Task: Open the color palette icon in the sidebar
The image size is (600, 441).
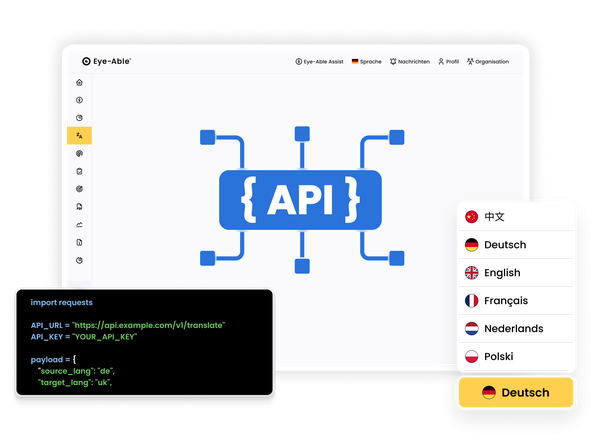Action: pos(79,154)
